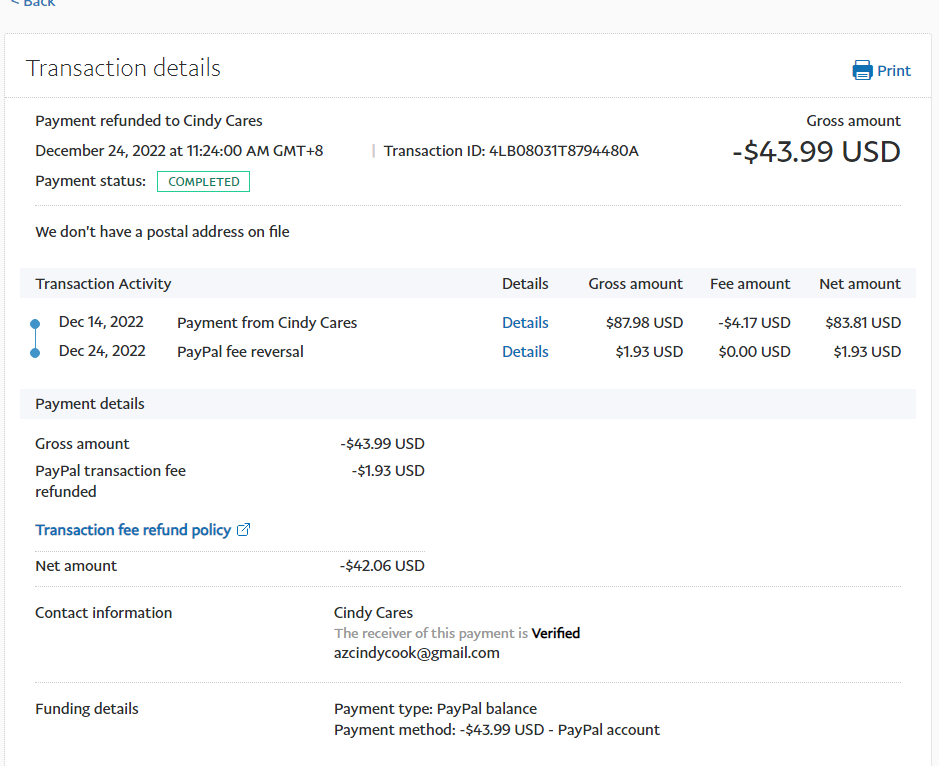
Task: Select the Payment from Cindy Cares row text
Action: coord(267,323)
